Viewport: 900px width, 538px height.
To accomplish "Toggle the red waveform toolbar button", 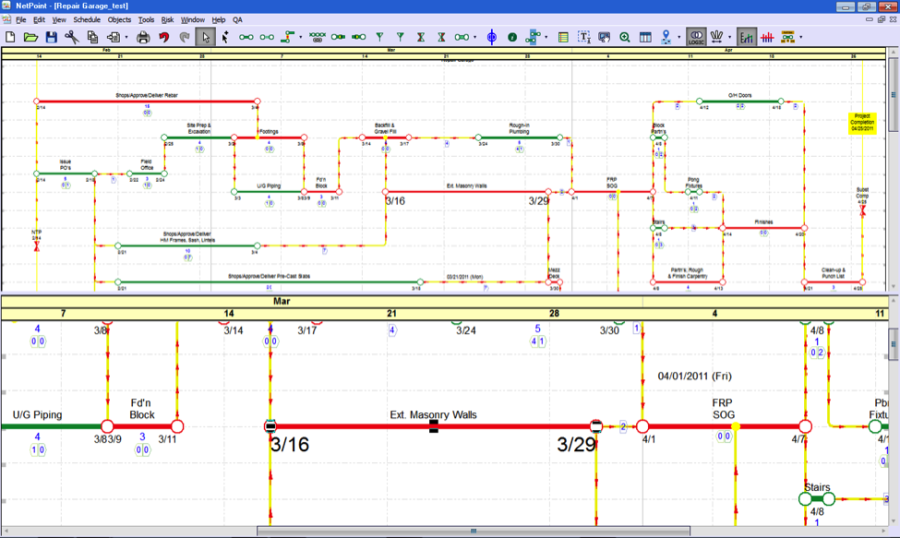I will click(767, 37).
